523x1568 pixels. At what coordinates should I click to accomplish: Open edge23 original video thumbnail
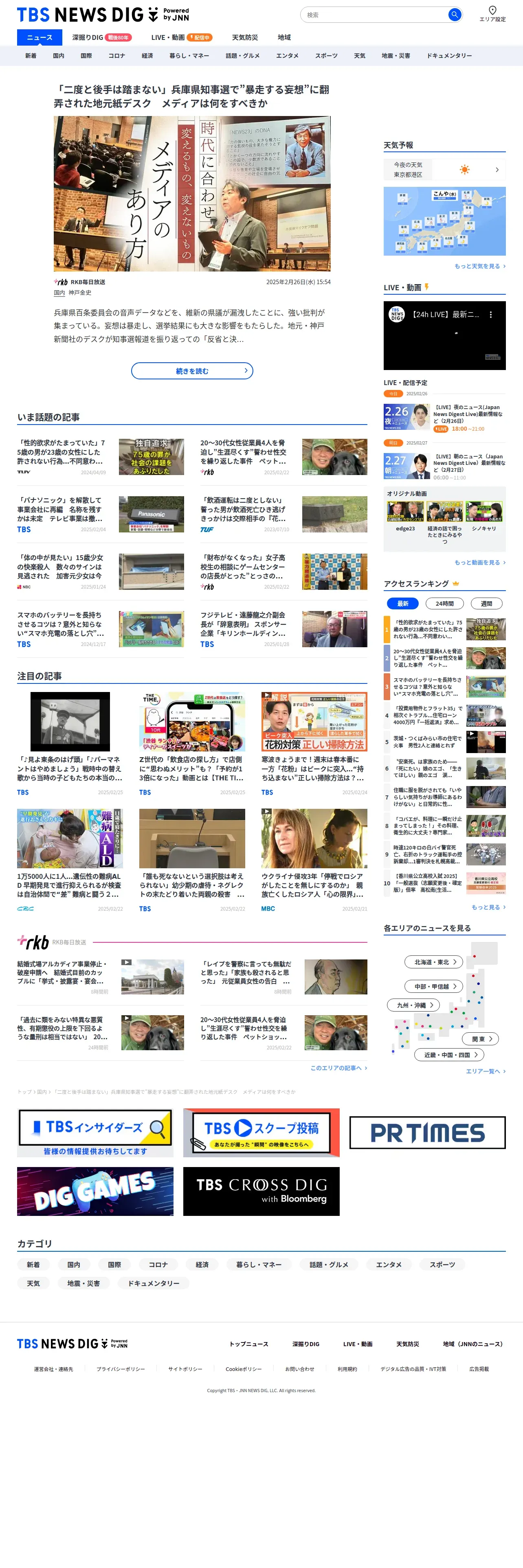(405, 512)
